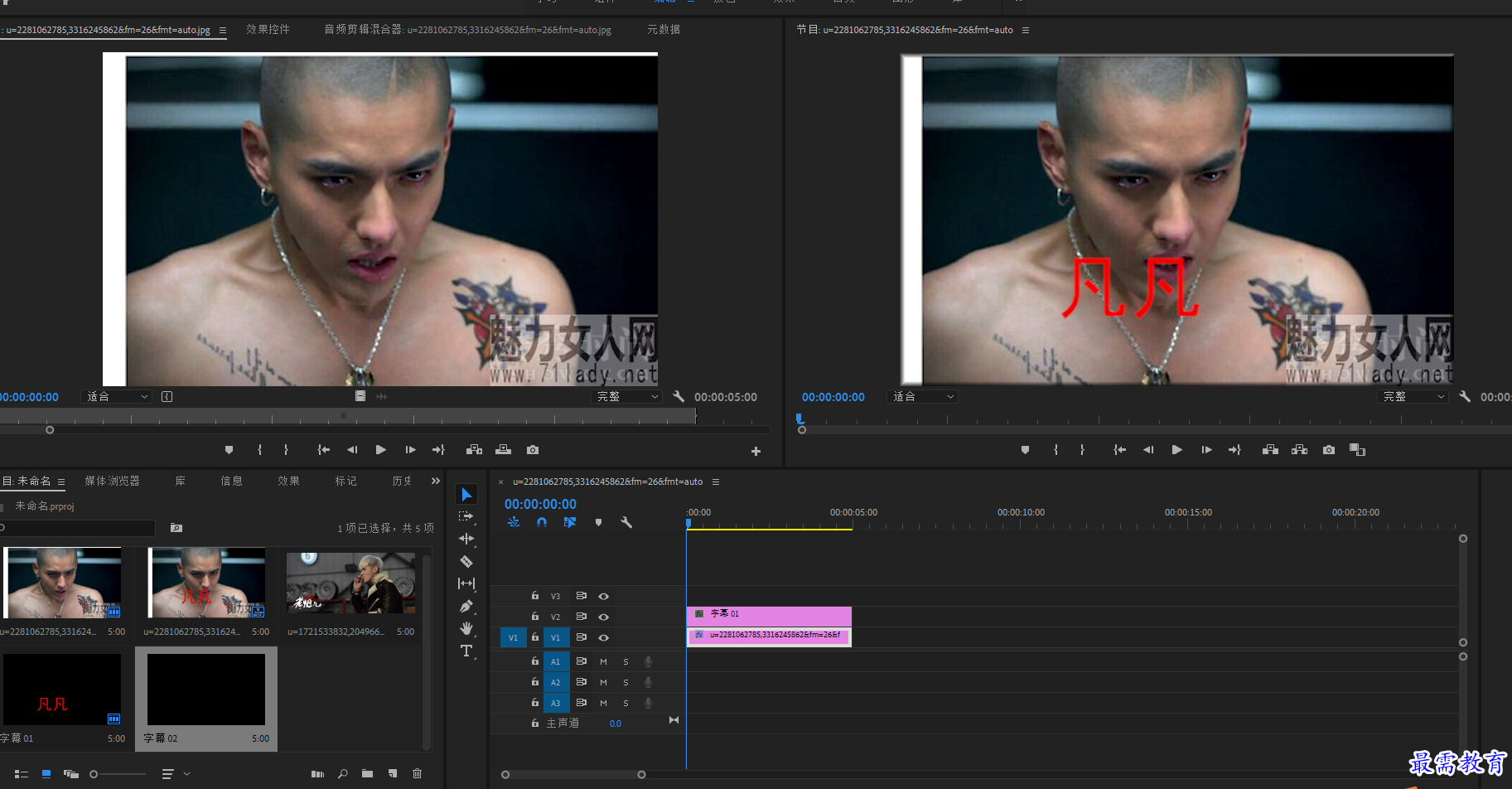This screenshot has height=789, width=1512.
Task: Adjust project thumbnail size slider
Action: pyautogui.click(x=94, y=774)
